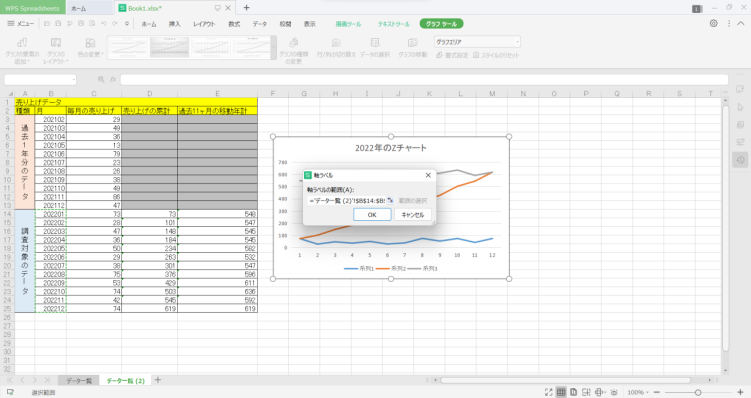This screenshot has height=398, width=751.
Task: Click グラフの移動 icon
Action: pos(412,47)
